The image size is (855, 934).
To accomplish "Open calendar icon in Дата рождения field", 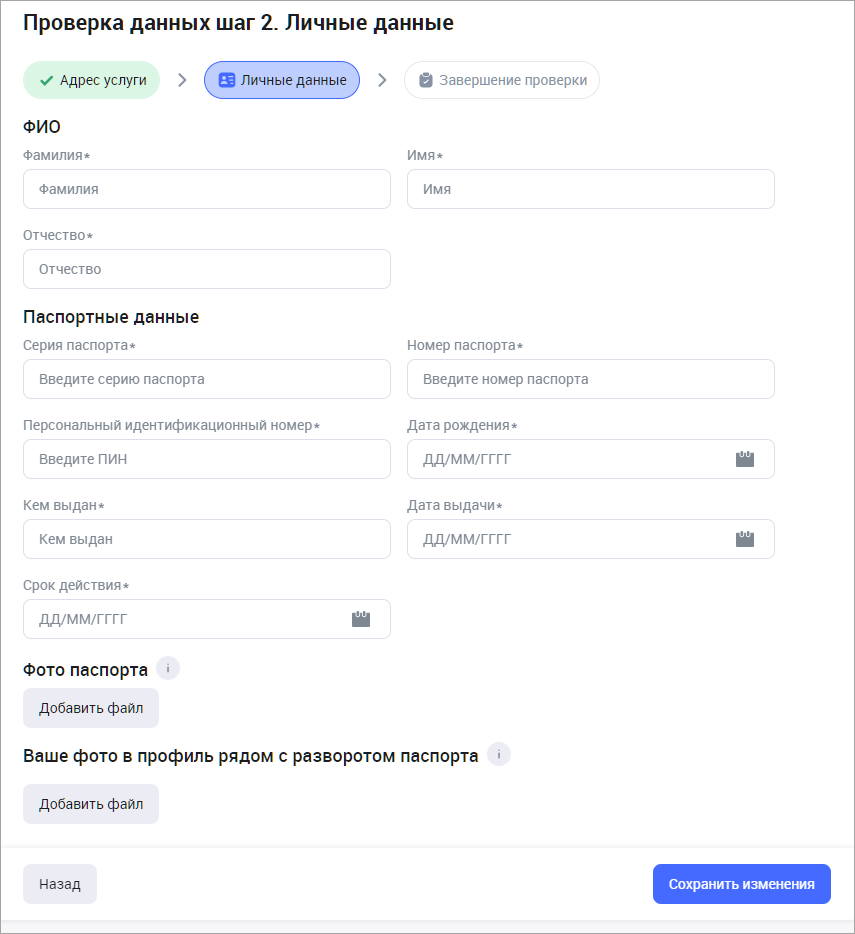I will 744,459.
